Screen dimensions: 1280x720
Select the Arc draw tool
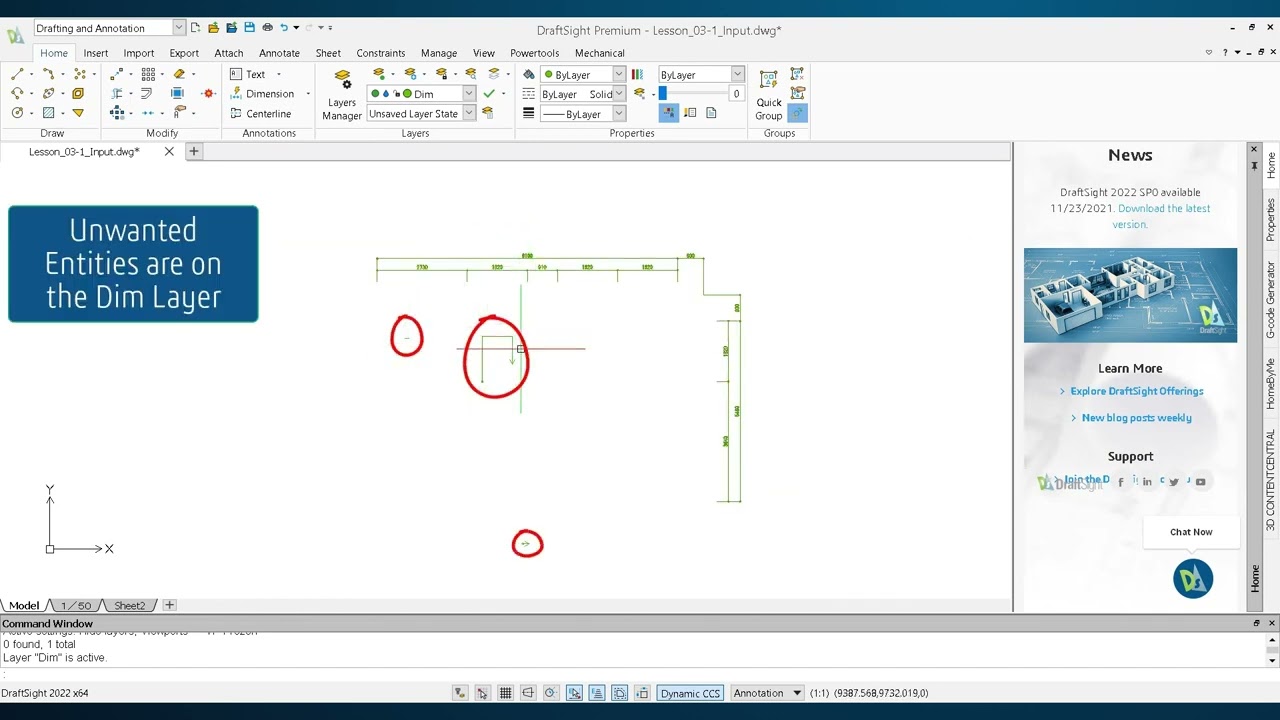point(17,93)
